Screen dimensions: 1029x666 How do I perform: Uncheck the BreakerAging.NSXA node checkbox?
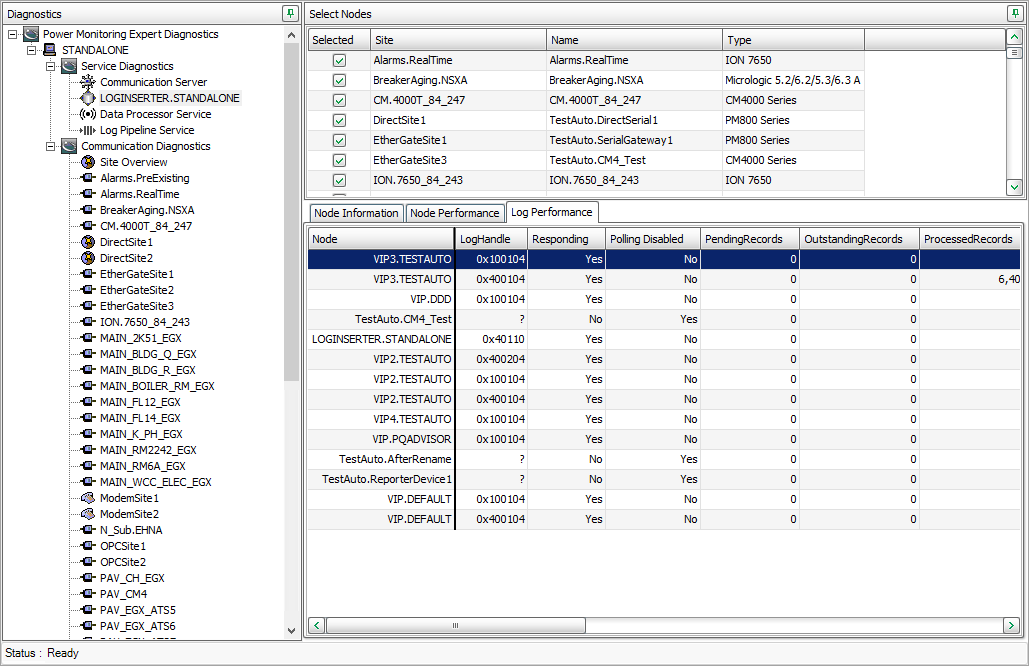pyautogui.click(x=339, y=80)
